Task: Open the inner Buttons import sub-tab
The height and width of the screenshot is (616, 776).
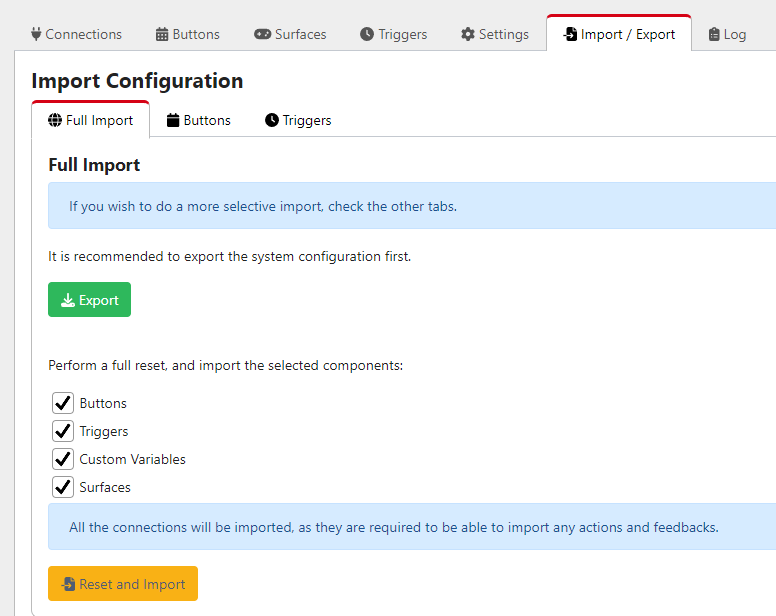Action: click(x=198, y=120)
